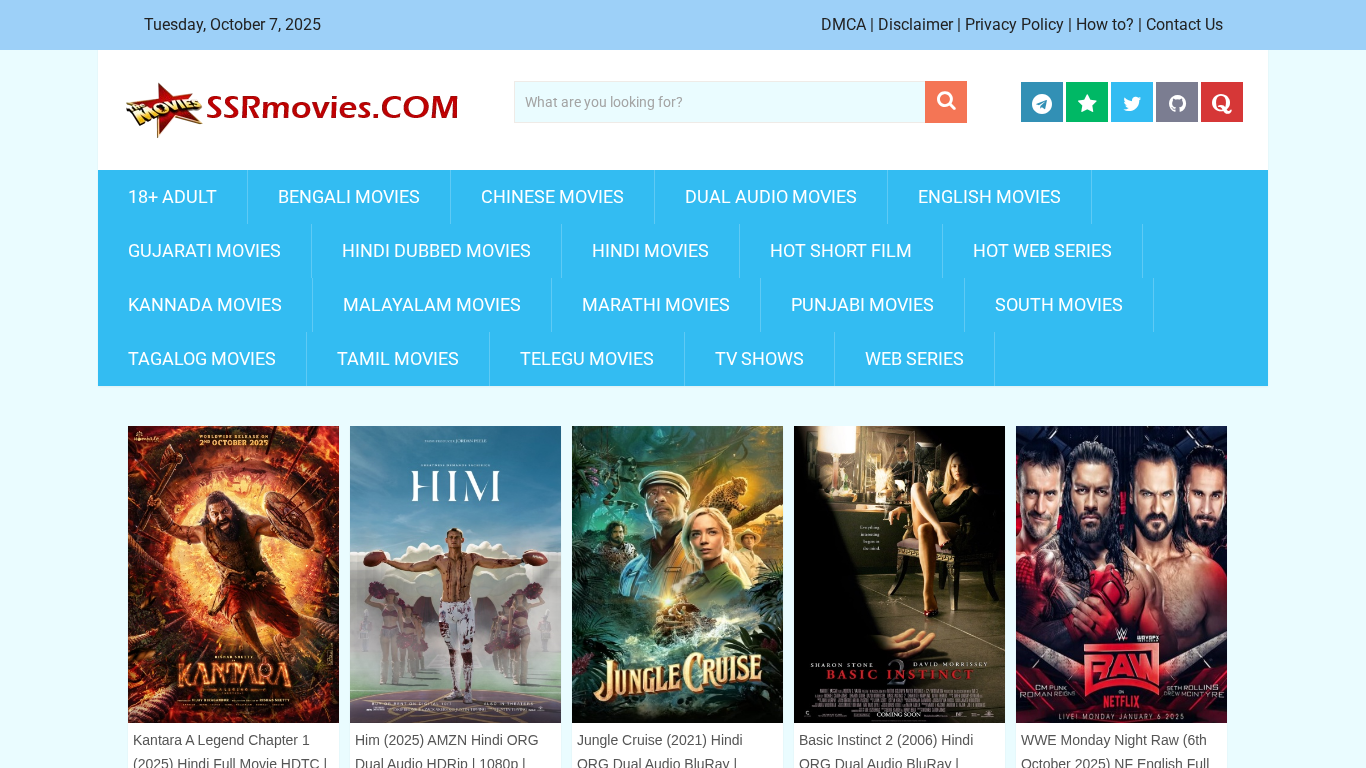Click the WWE Monday Night Raw title
The width and height of the screenshot is (1366, 768).
coord(1115,751)
